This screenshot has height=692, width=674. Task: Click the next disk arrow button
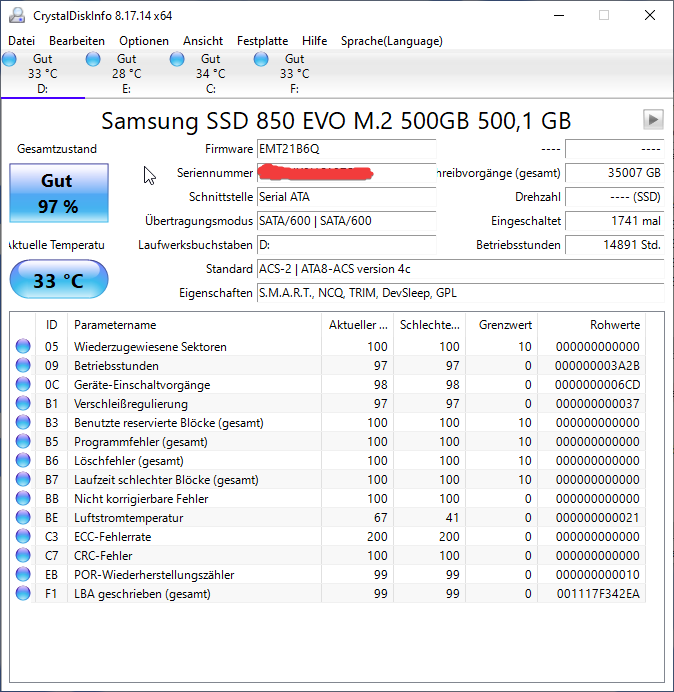pos(653,119)
